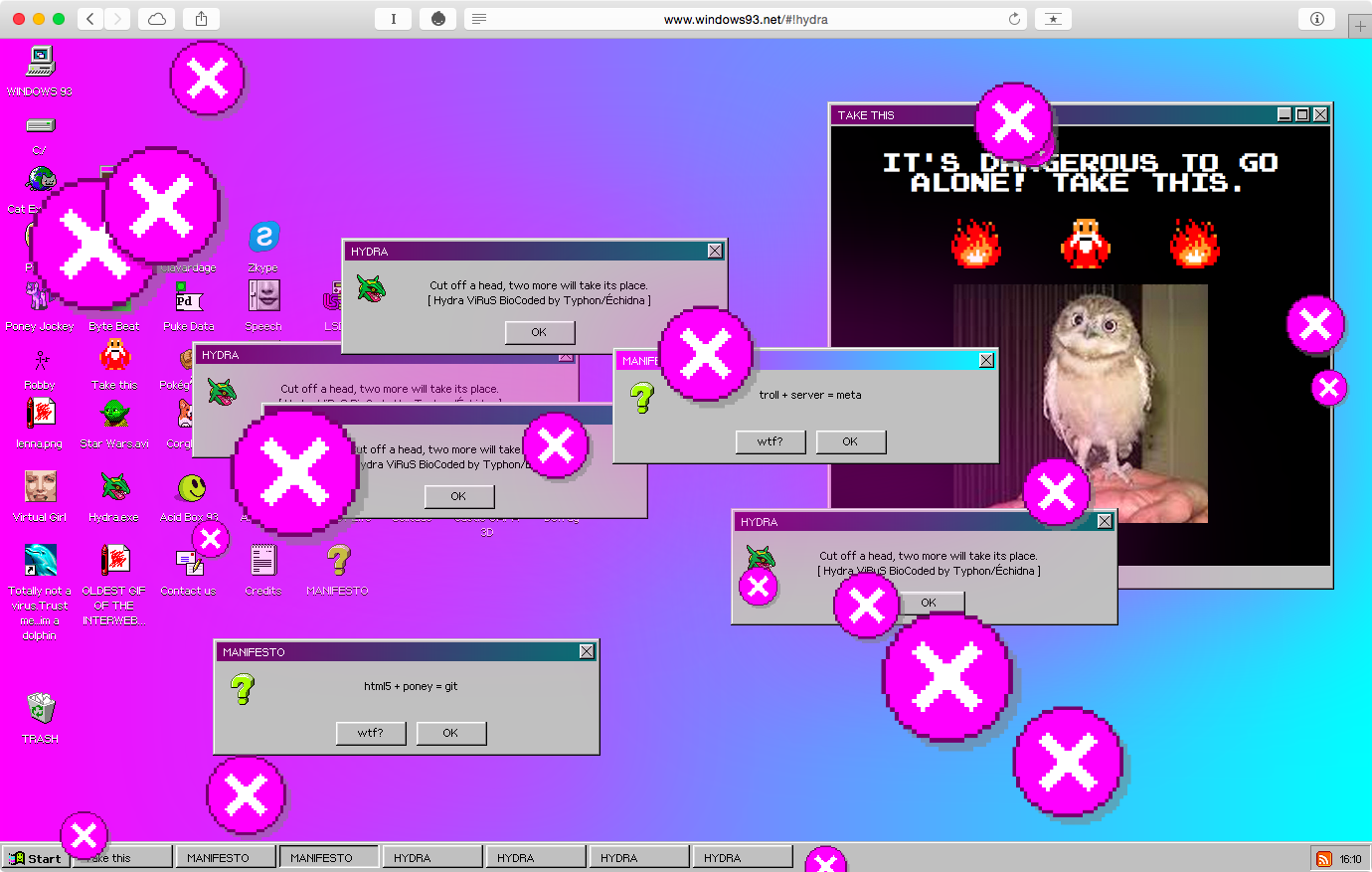Reload the page with Safari's refresh button
The height and width of the screenshot is (872, 1372).
(1014, 19)
